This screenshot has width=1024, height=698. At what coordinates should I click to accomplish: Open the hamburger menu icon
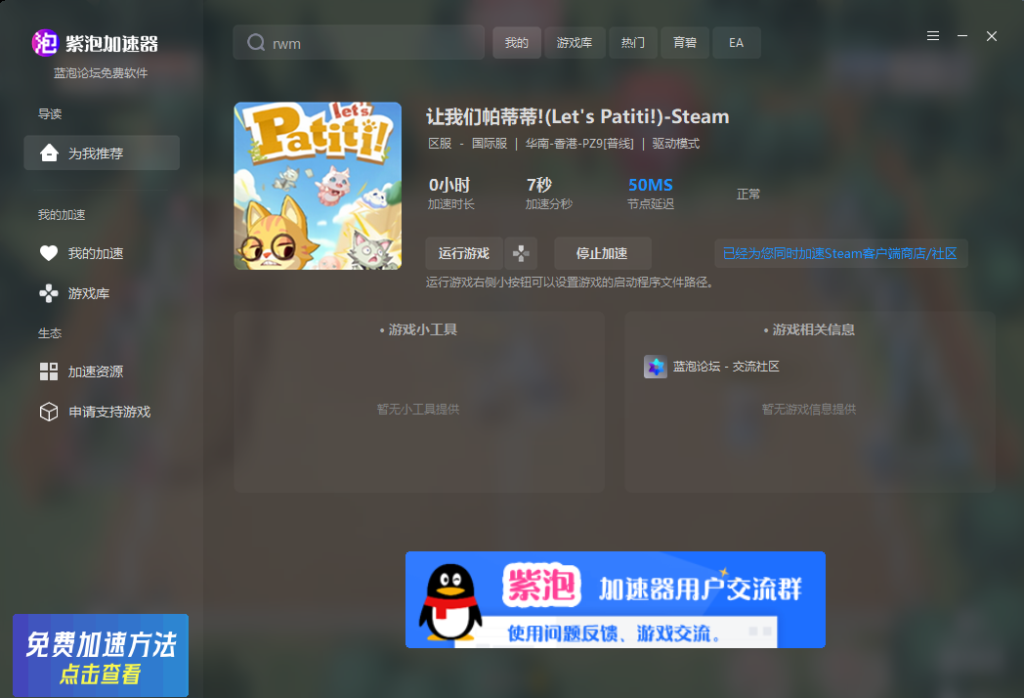pyautogui.click(x=933, y=36)
